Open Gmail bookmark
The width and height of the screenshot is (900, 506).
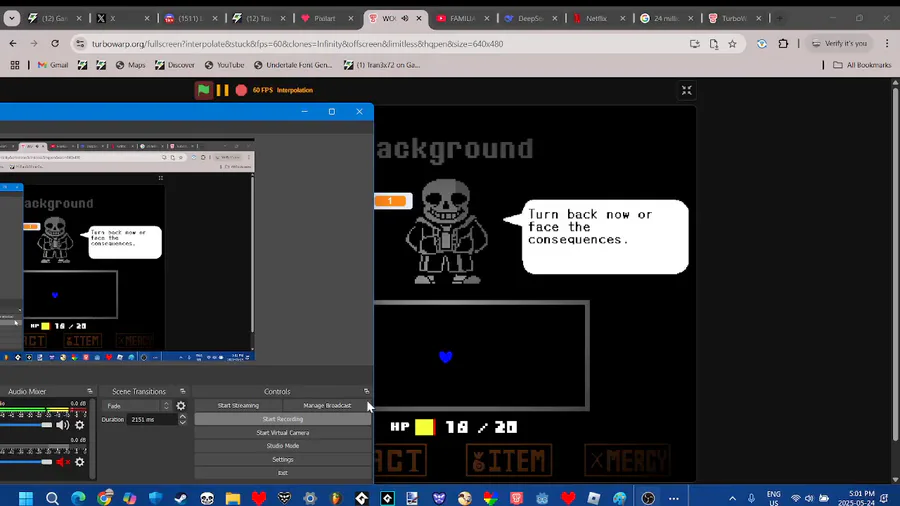pos(53,65)
